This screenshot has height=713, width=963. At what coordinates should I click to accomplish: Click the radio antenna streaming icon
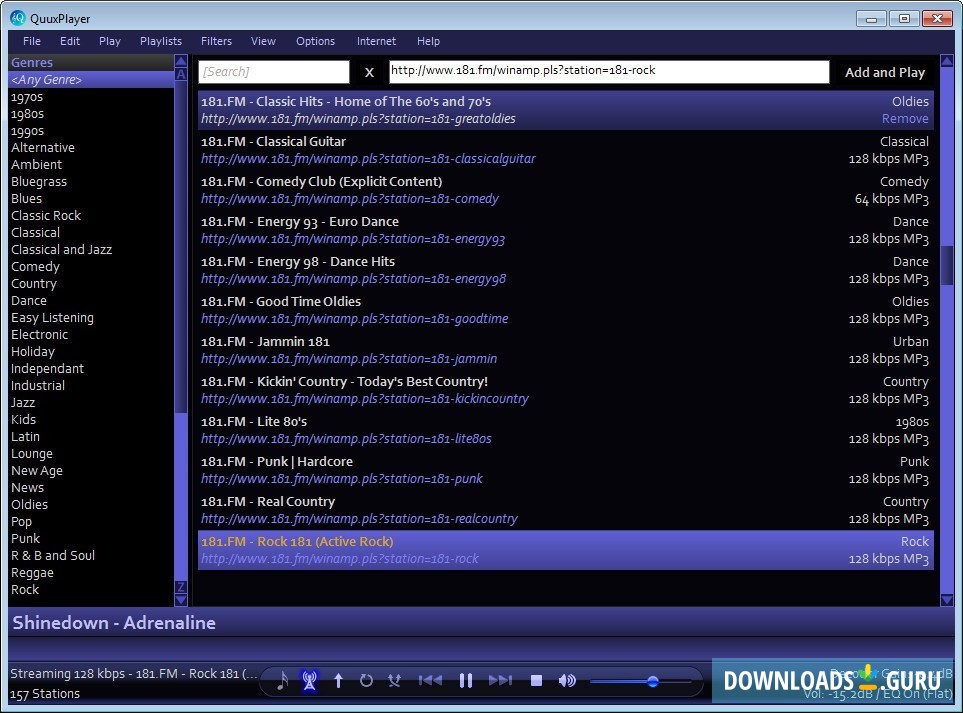point(310,680)
